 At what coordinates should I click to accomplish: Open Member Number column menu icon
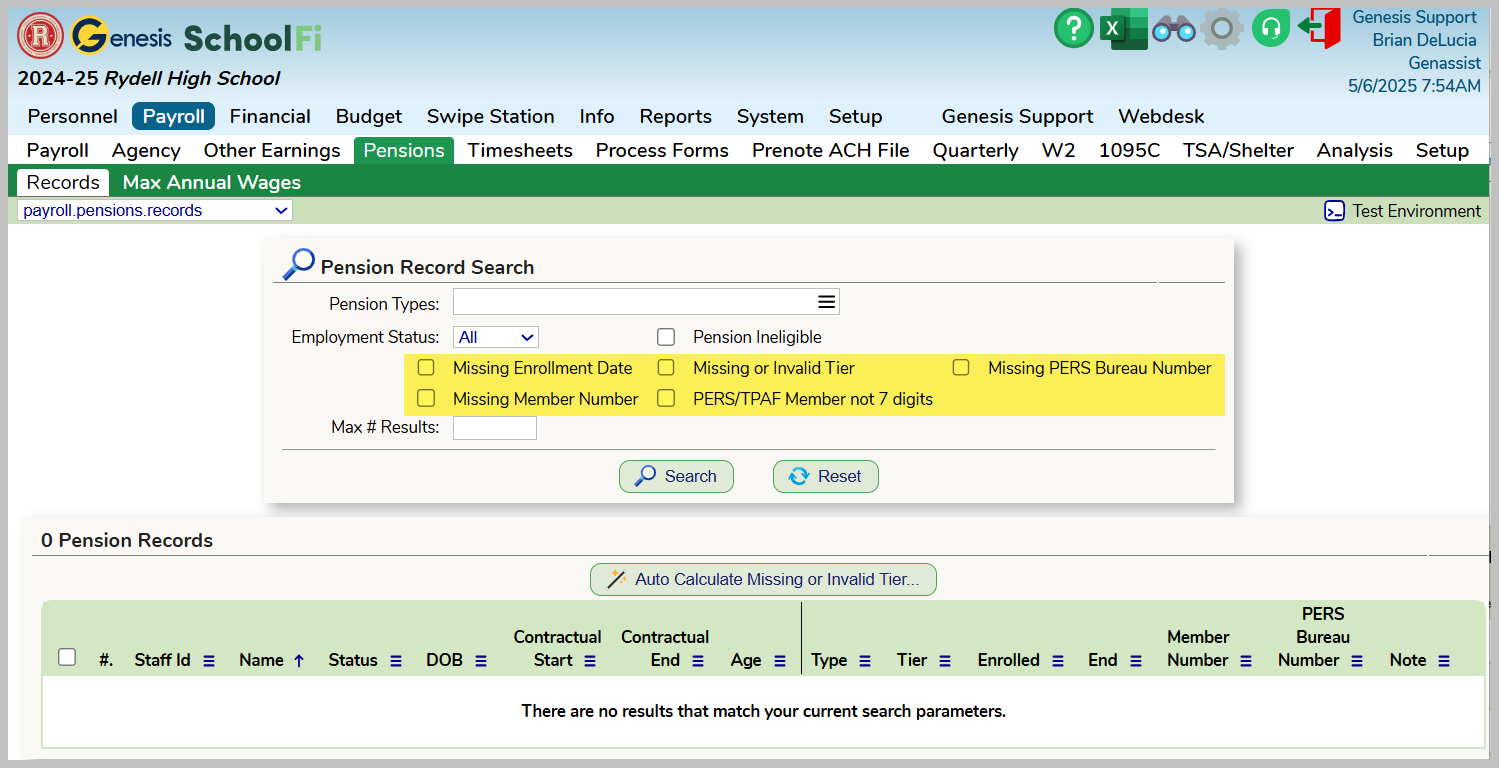click(1246, 661)
